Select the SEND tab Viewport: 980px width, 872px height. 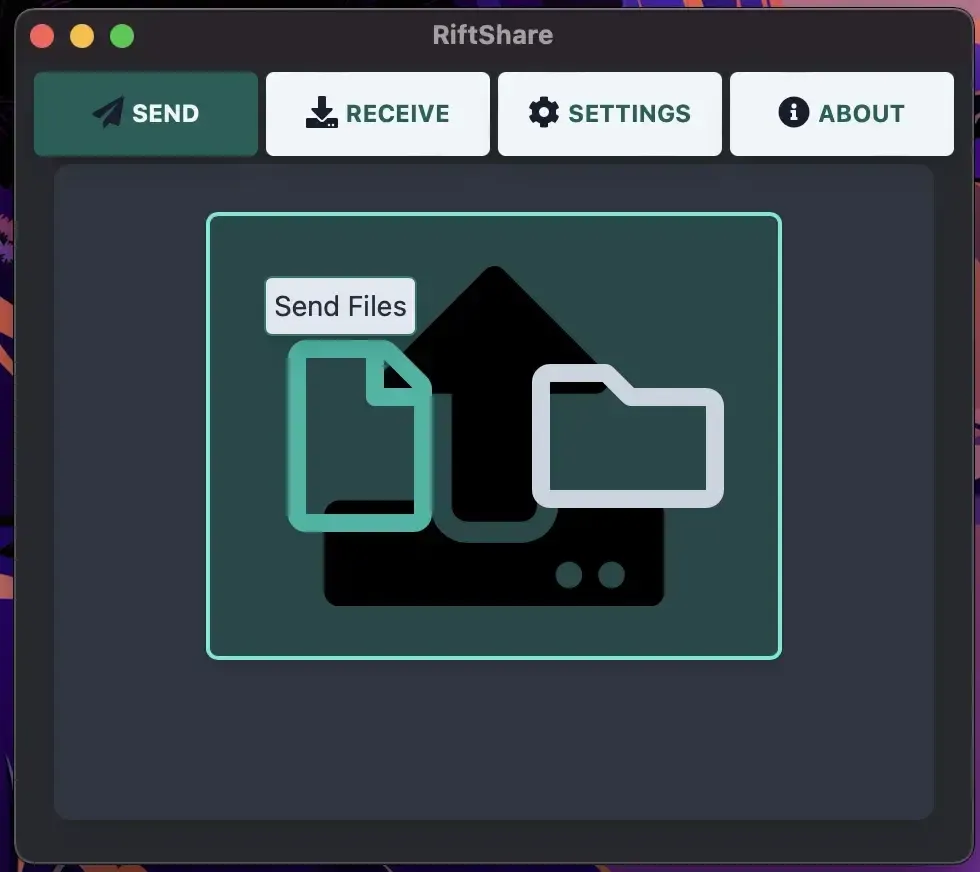(145, 113)
